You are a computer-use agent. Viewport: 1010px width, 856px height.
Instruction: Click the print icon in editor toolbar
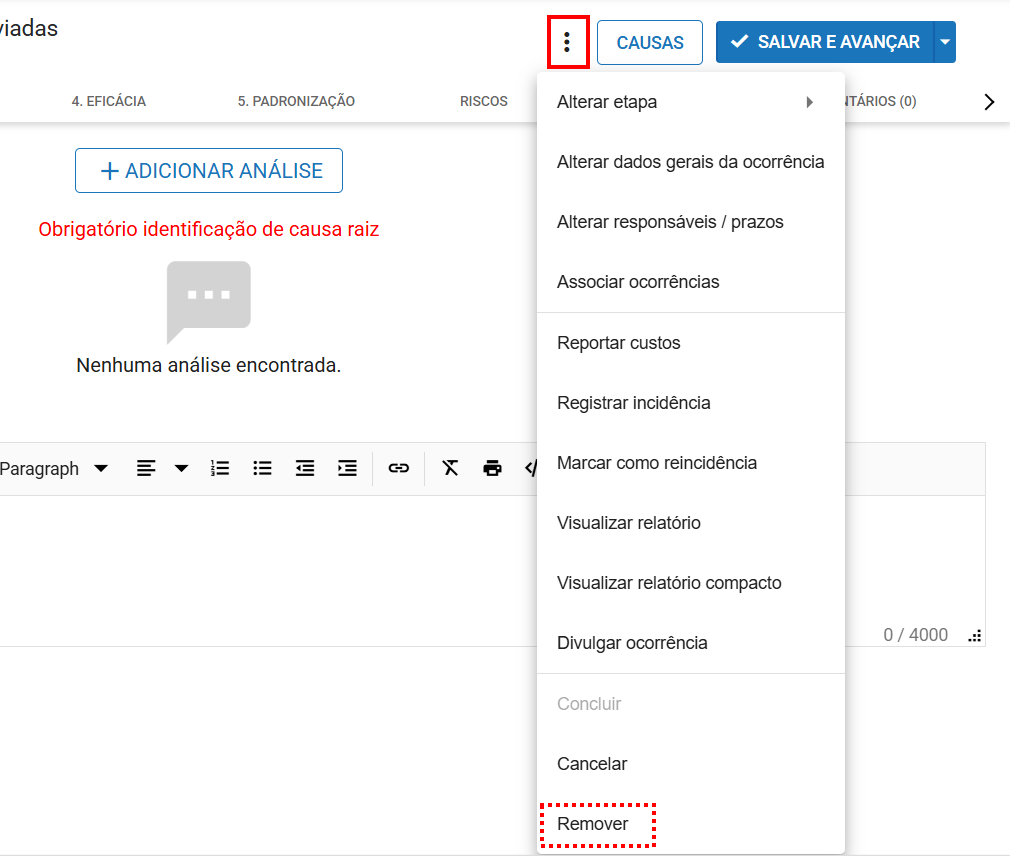point(492,468)
